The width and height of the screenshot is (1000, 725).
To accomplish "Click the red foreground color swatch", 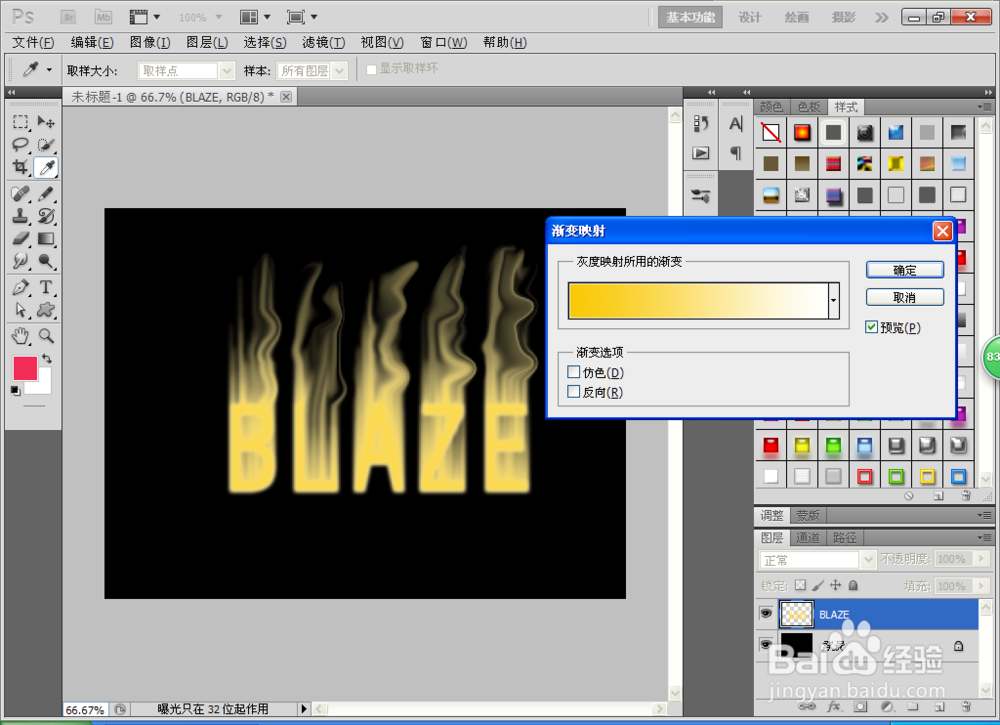I will (24, 367).
